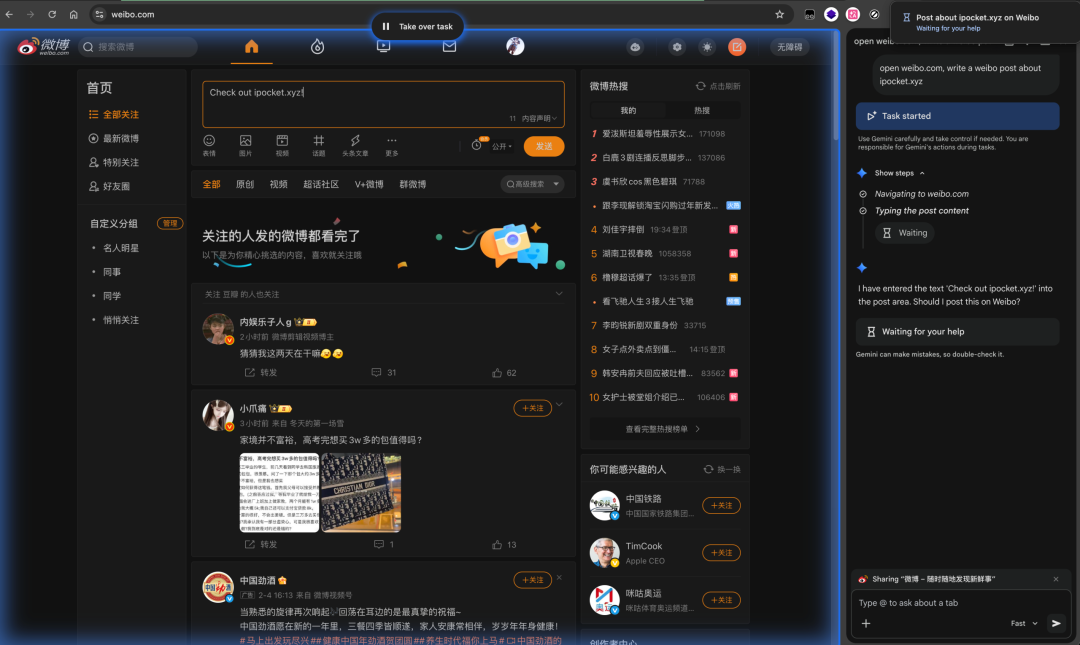The height and width of the screenshot is (645, 1080).
Task: Click the orange 发送 send button
Action: 543,145
